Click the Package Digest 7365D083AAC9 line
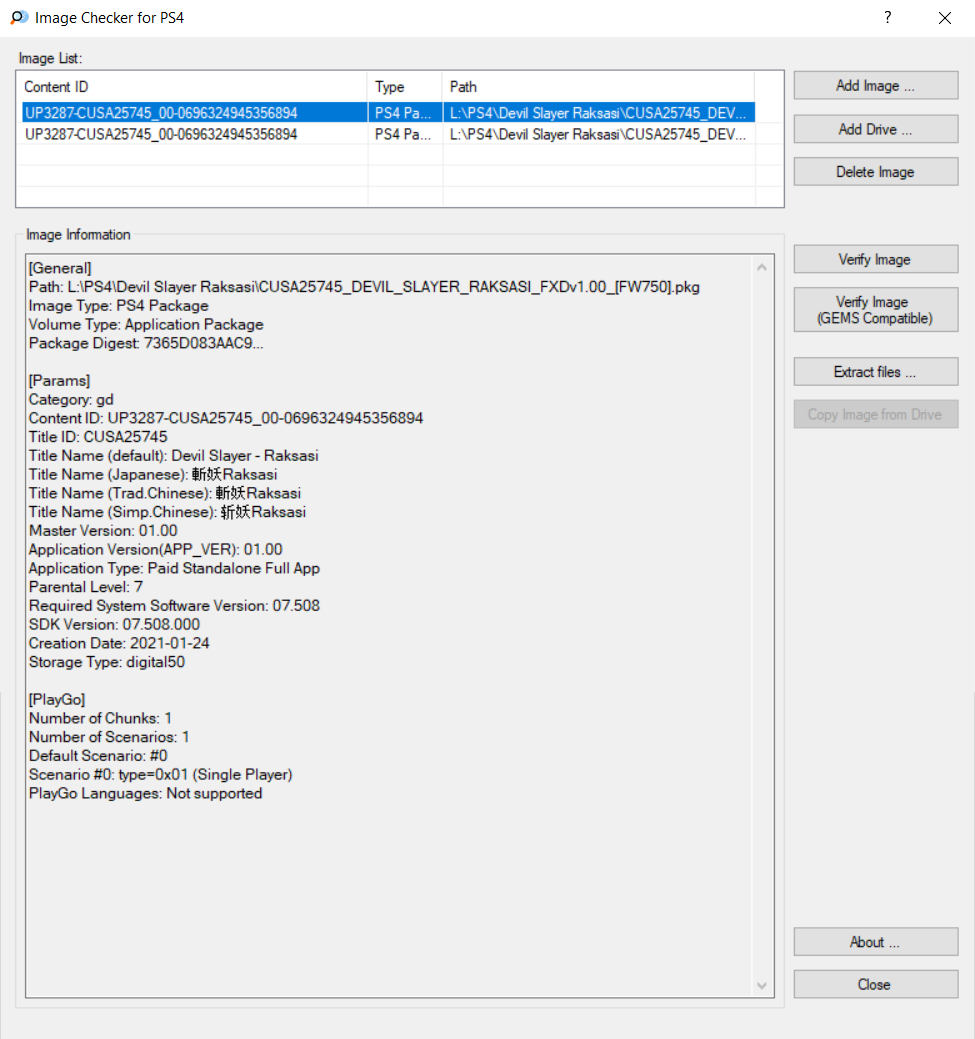 [146, 343]
